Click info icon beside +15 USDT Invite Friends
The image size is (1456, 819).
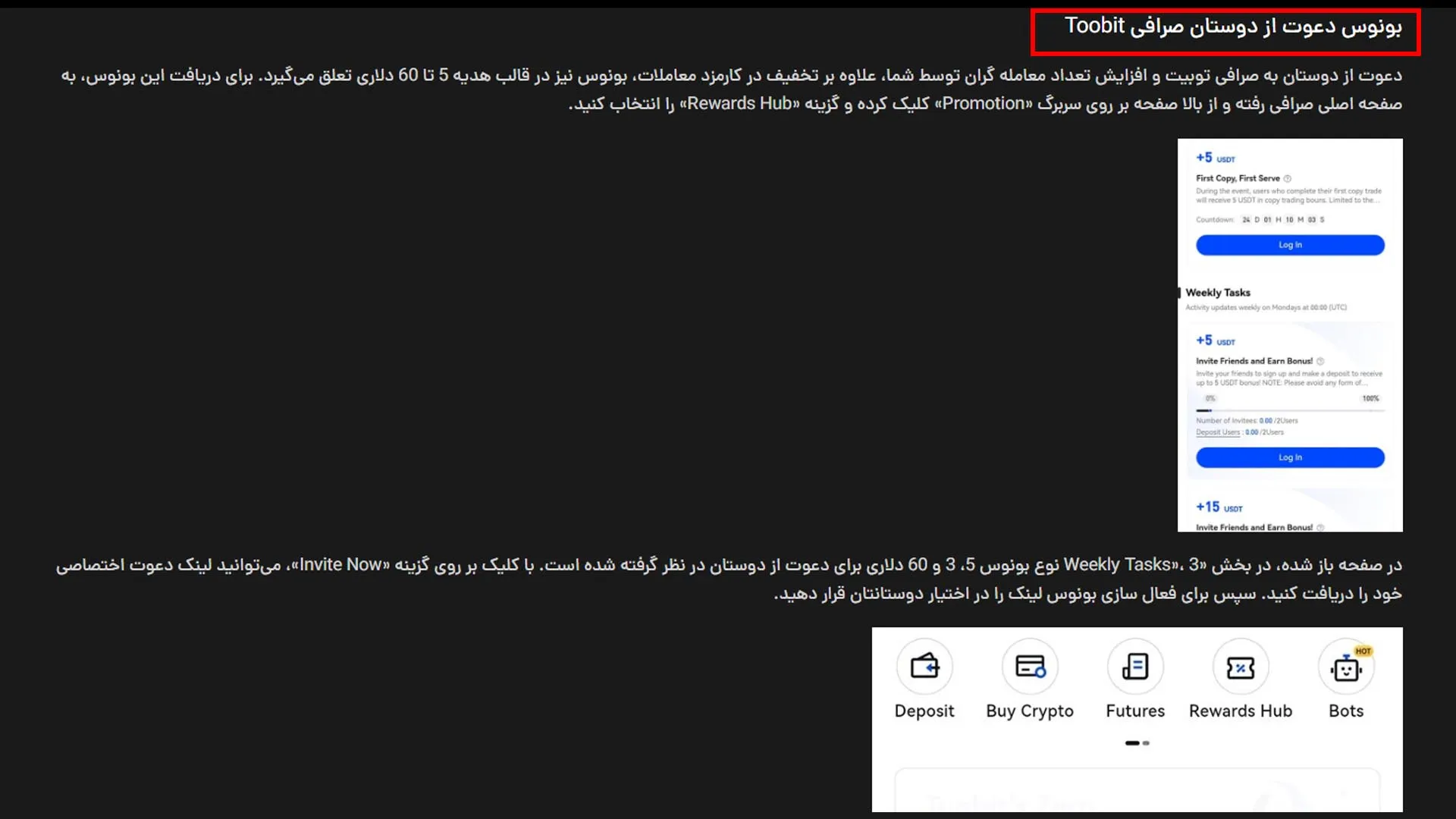point(1320,528)
